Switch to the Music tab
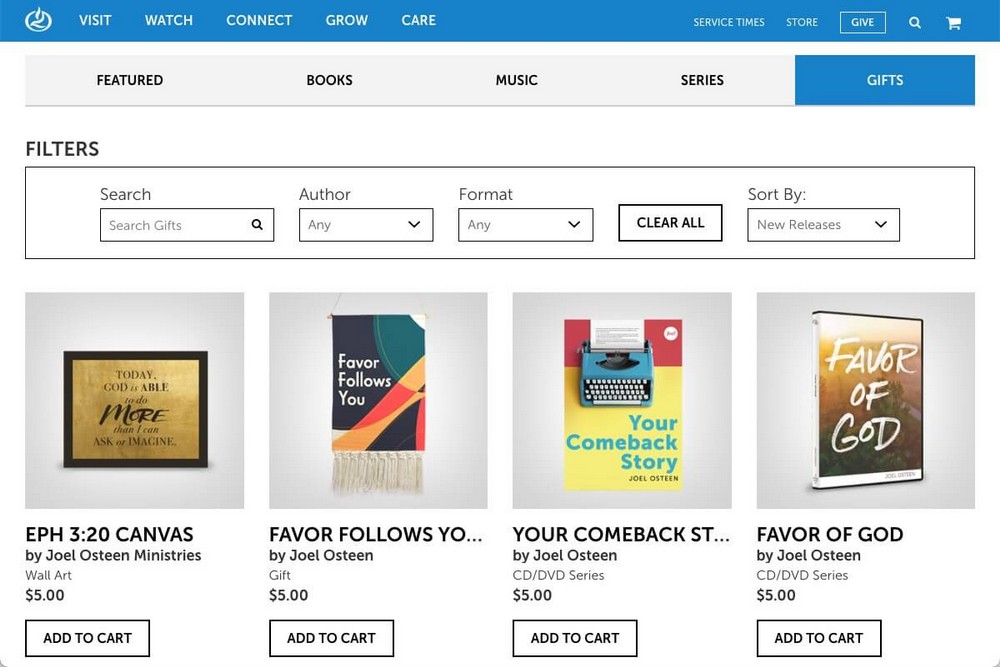The image size is (1000, 667). tap(516, 80)
